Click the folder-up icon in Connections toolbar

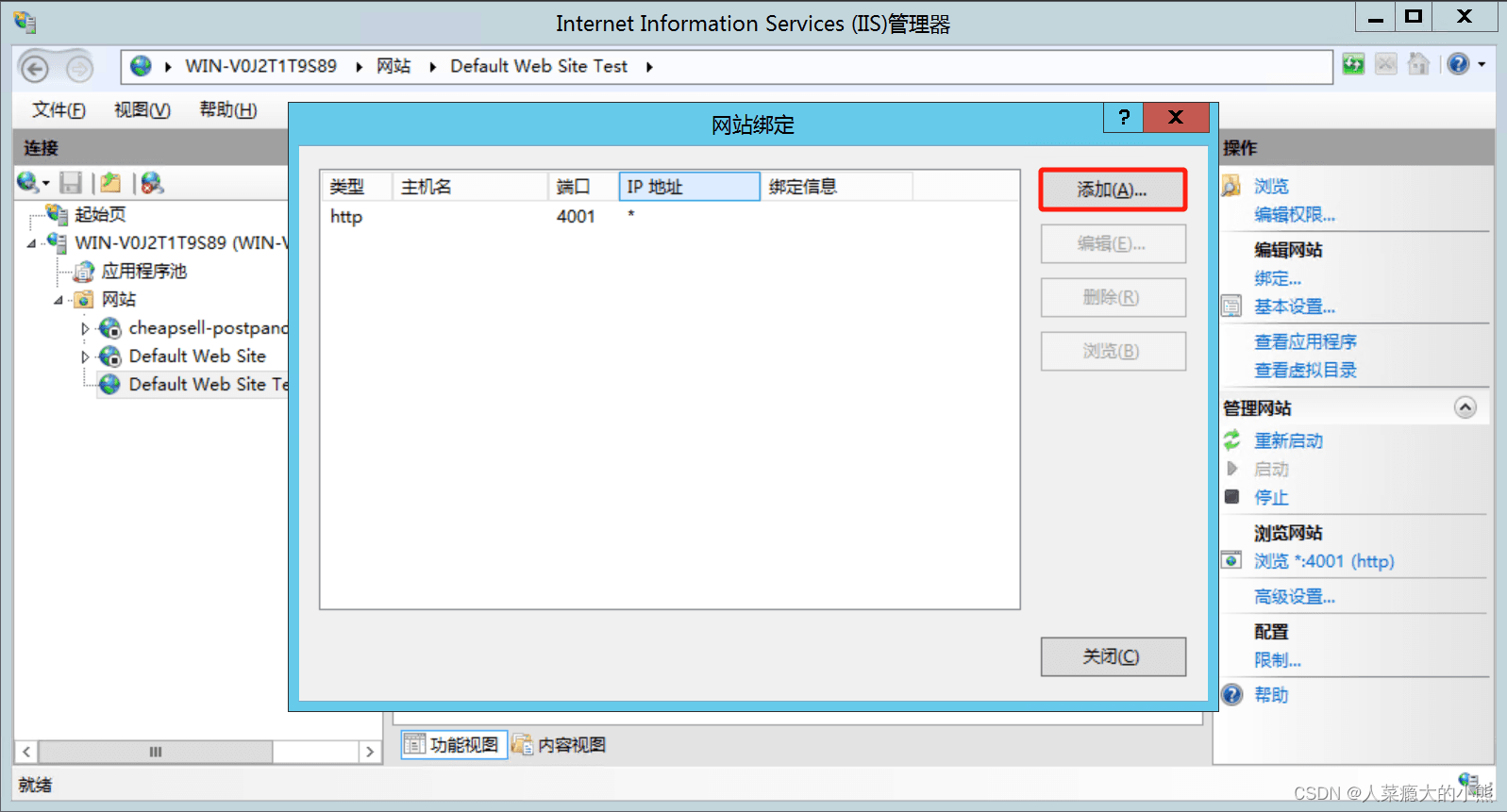111,183
